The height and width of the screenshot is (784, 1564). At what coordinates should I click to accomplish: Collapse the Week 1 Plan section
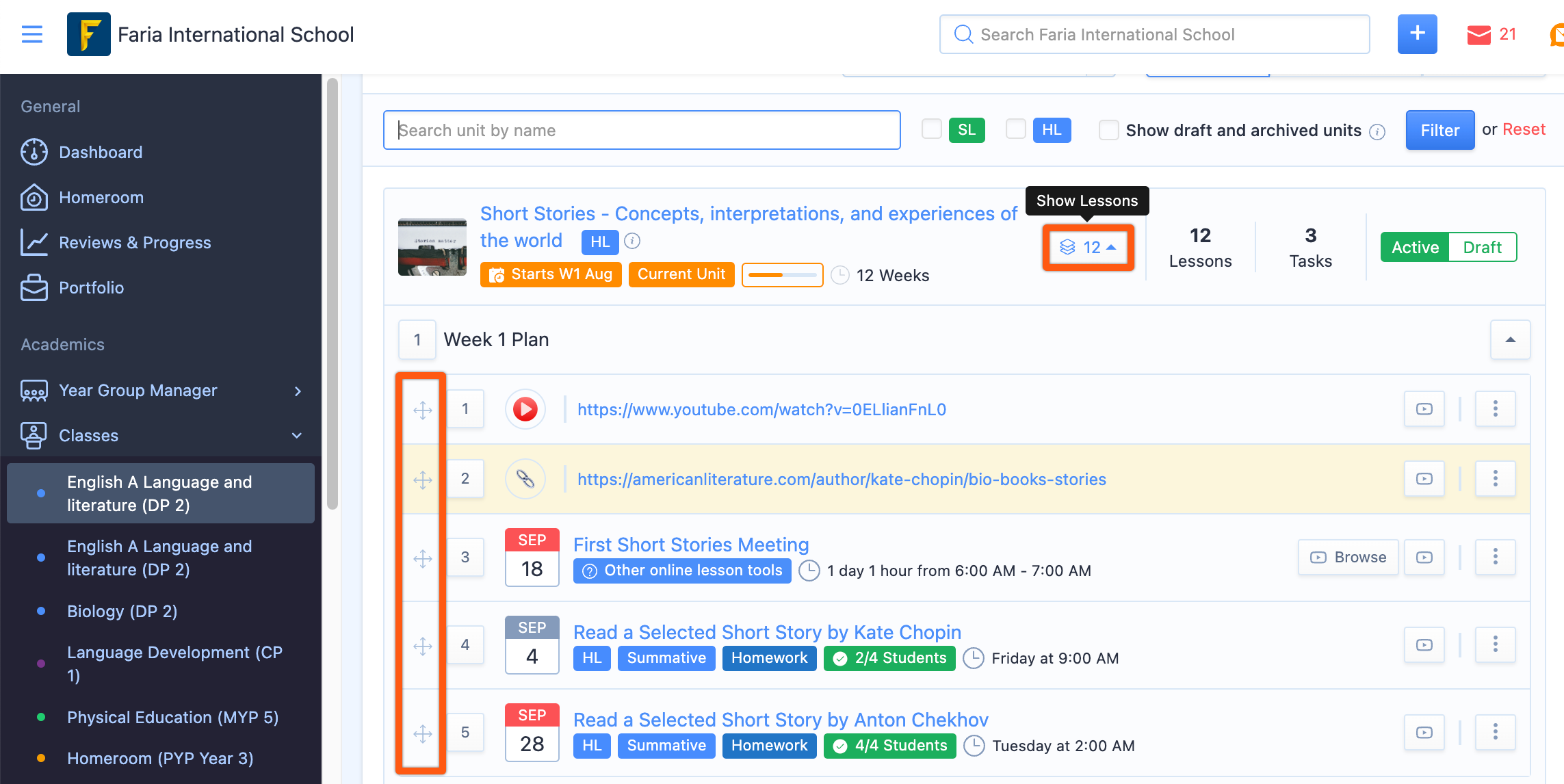[x=1510, y=340]
